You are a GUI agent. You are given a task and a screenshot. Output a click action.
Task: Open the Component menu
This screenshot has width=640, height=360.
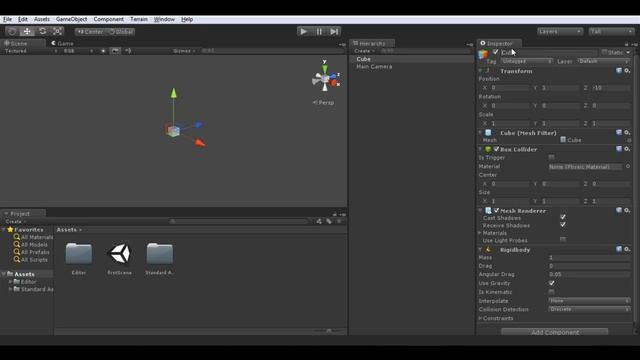tap(108, 19)
